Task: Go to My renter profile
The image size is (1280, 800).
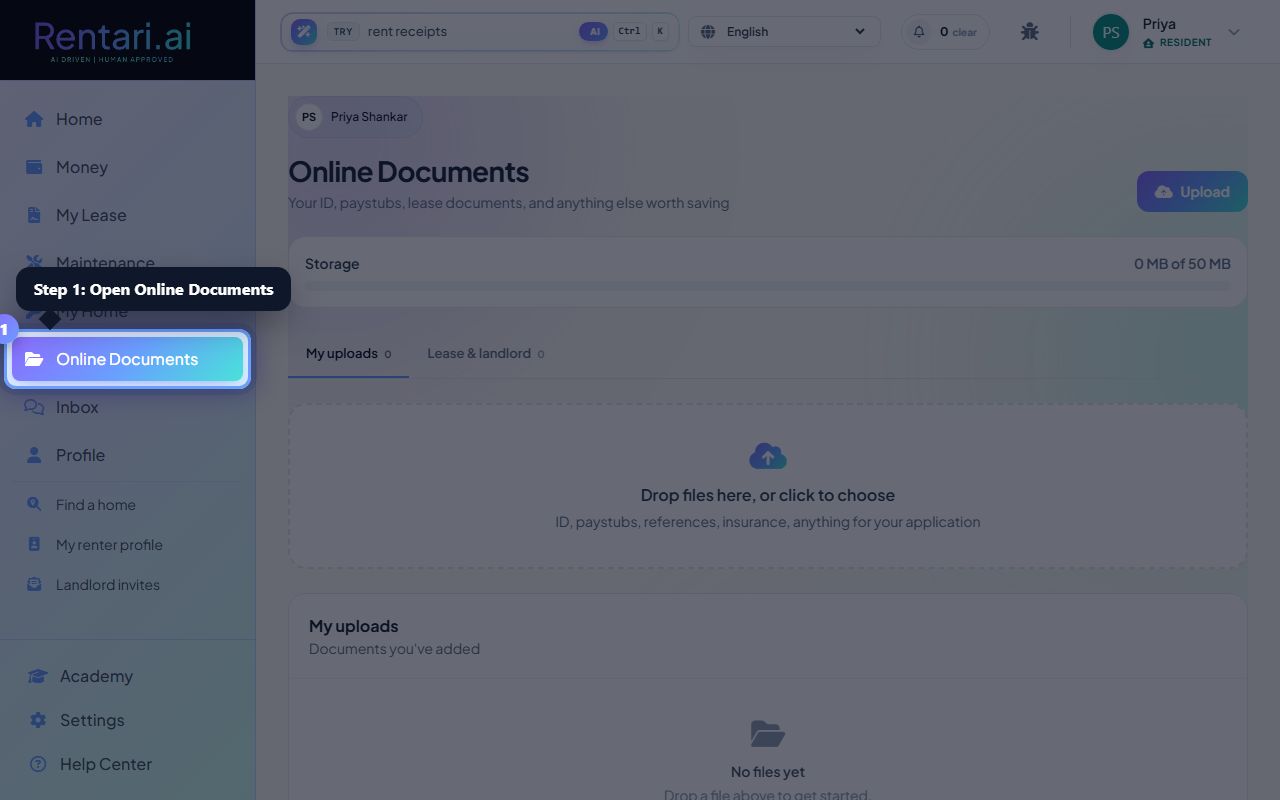Action: click(127, 544)
